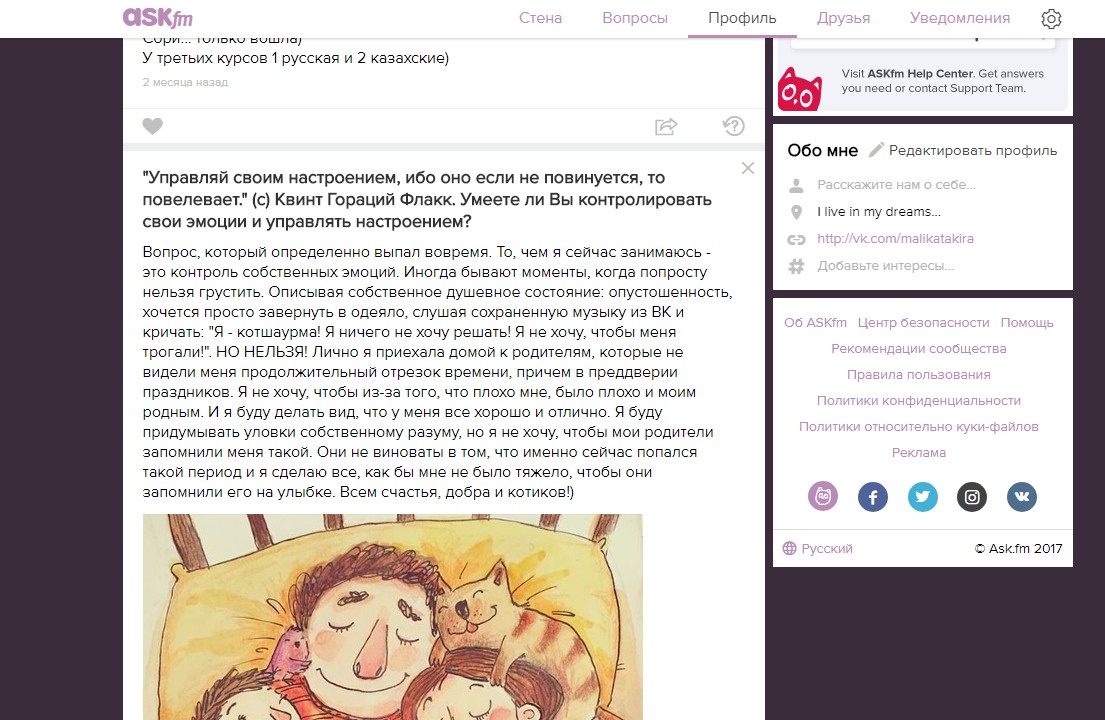Click the Добавьте интересы field
1105x720 pixels.
885,266
